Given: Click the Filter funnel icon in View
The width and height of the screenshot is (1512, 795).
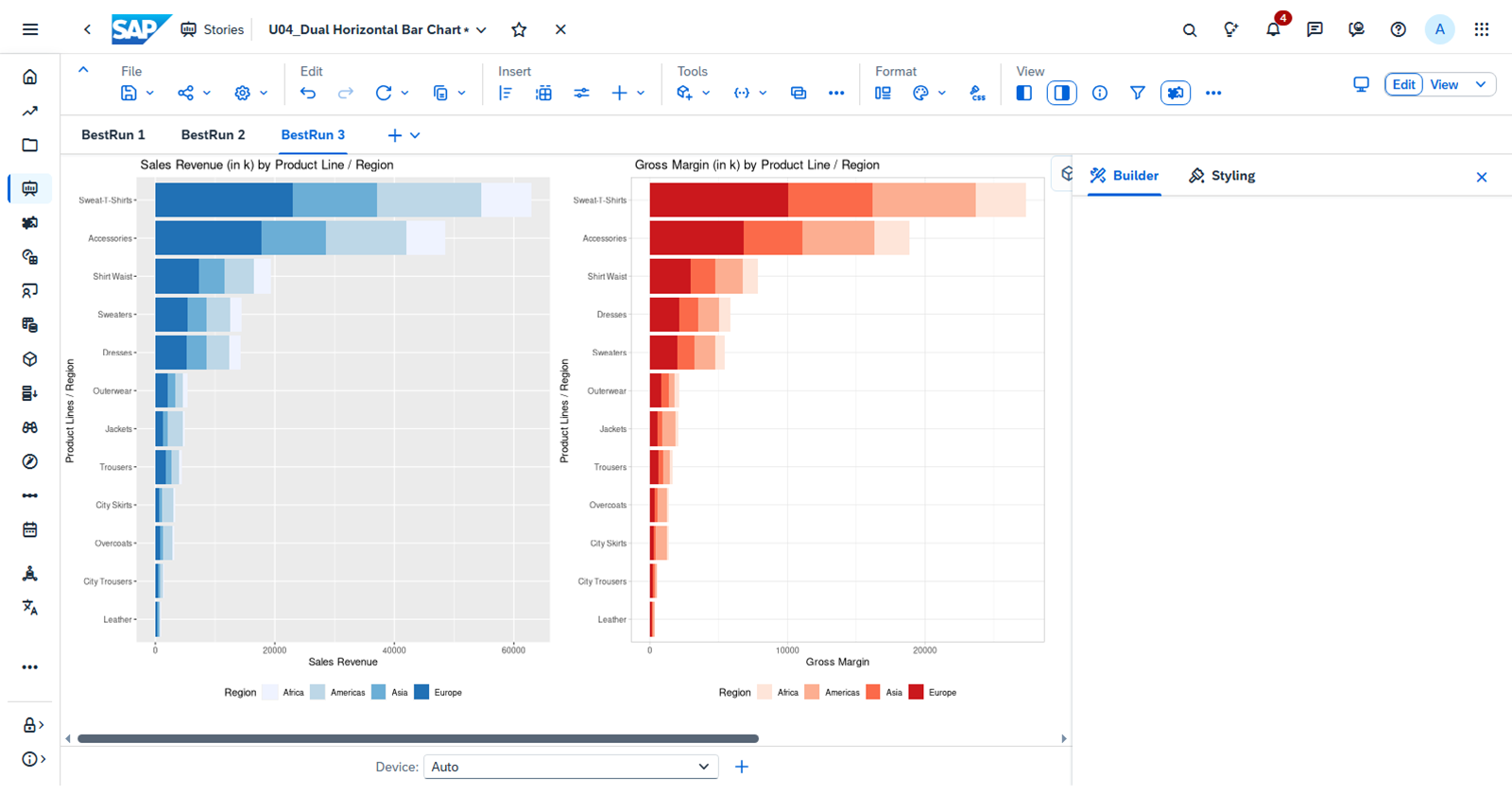Looking at the screenshot, I should tap(1138, 93).
